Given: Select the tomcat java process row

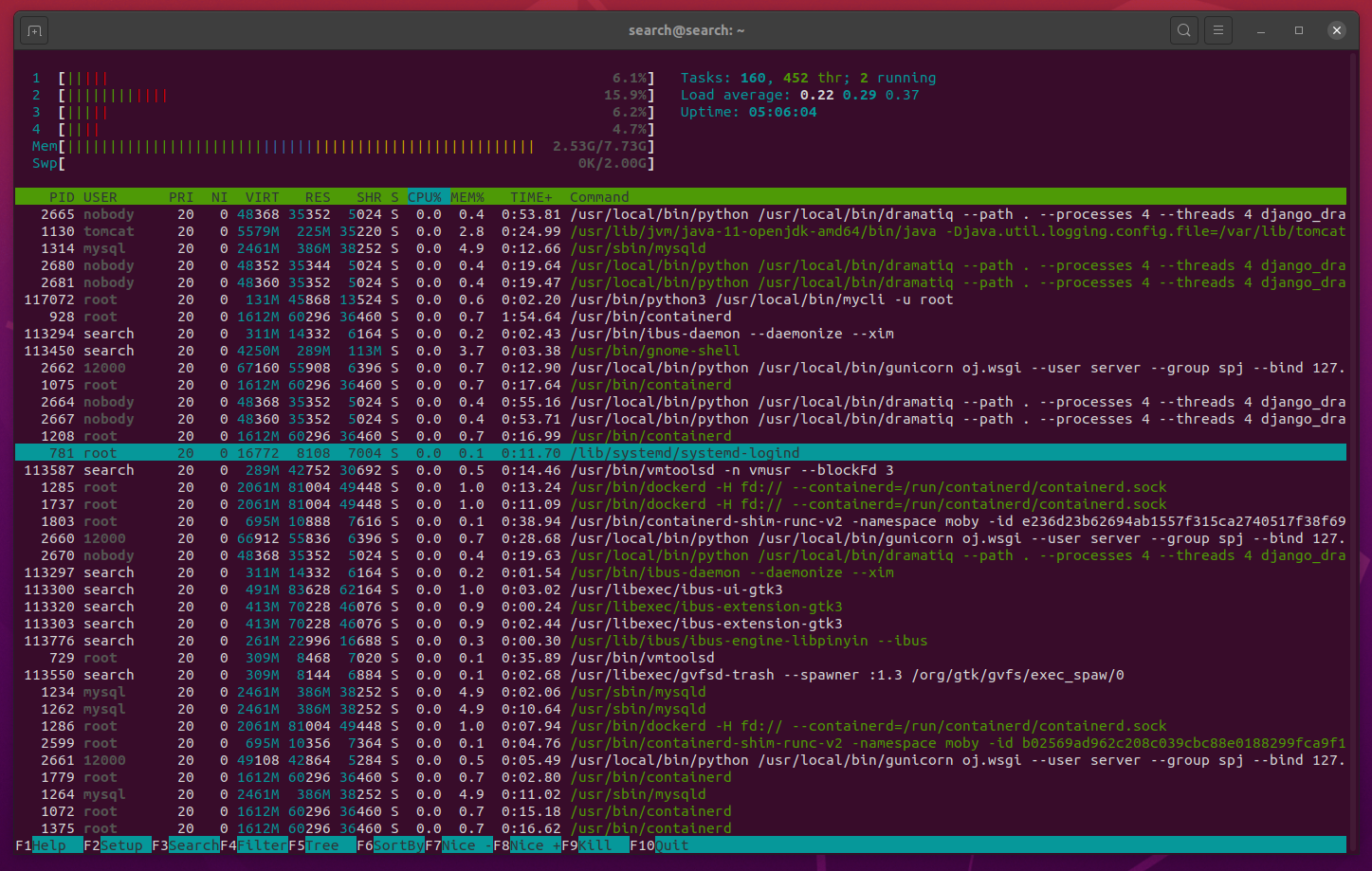Looking at the screenshot, I should pos(681,231).
